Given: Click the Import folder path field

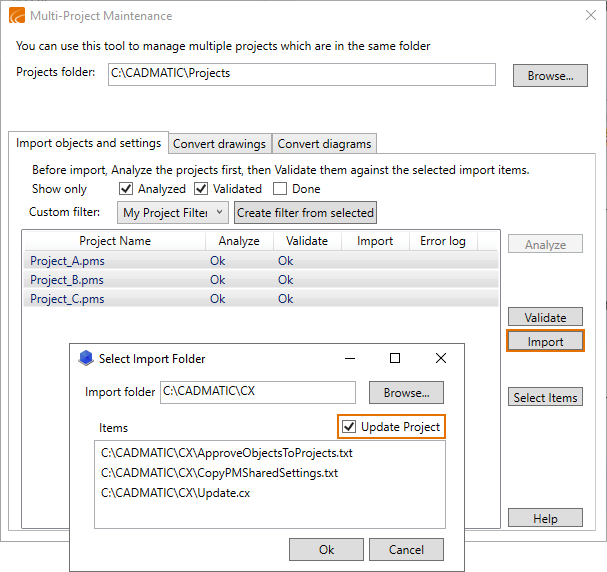Looking at the screenshot, I should click(x=257, y=392).
